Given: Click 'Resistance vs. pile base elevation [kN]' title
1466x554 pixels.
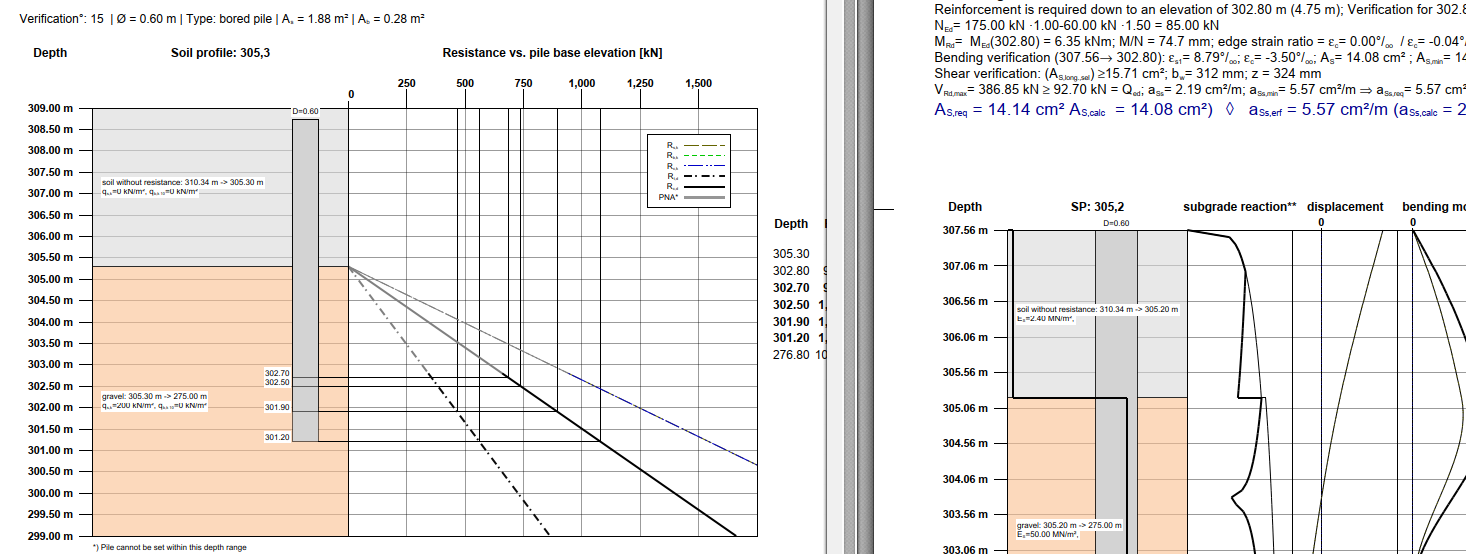Looking at the screenshot, I should (552, 53).
